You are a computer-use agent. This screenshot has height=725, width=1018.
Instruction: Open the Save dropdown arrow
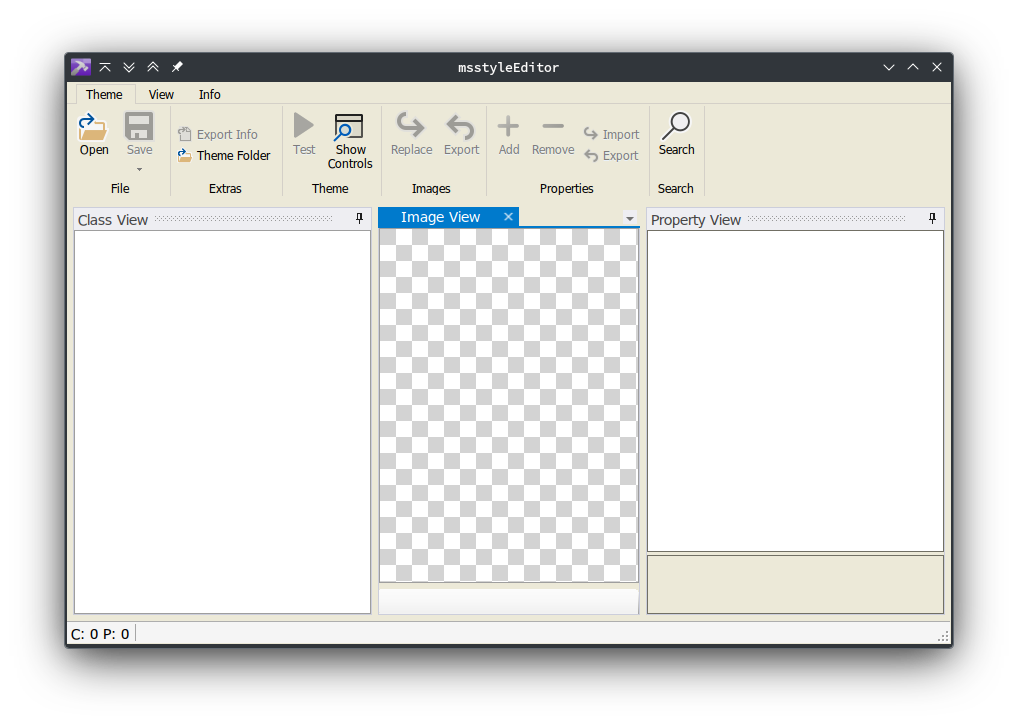(138, 168)
